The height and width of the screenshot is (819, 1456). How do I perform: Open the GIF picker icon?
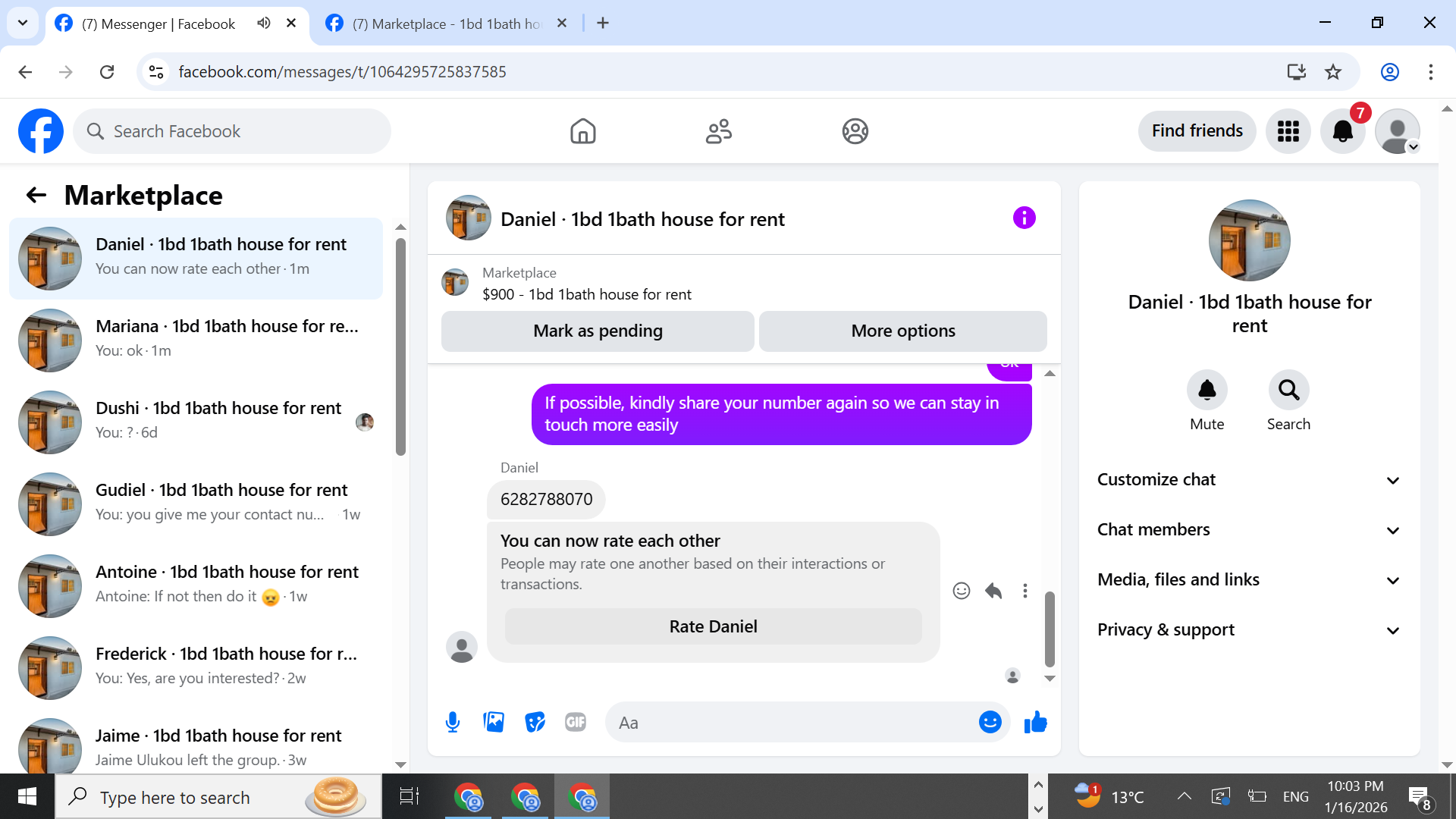576,722
